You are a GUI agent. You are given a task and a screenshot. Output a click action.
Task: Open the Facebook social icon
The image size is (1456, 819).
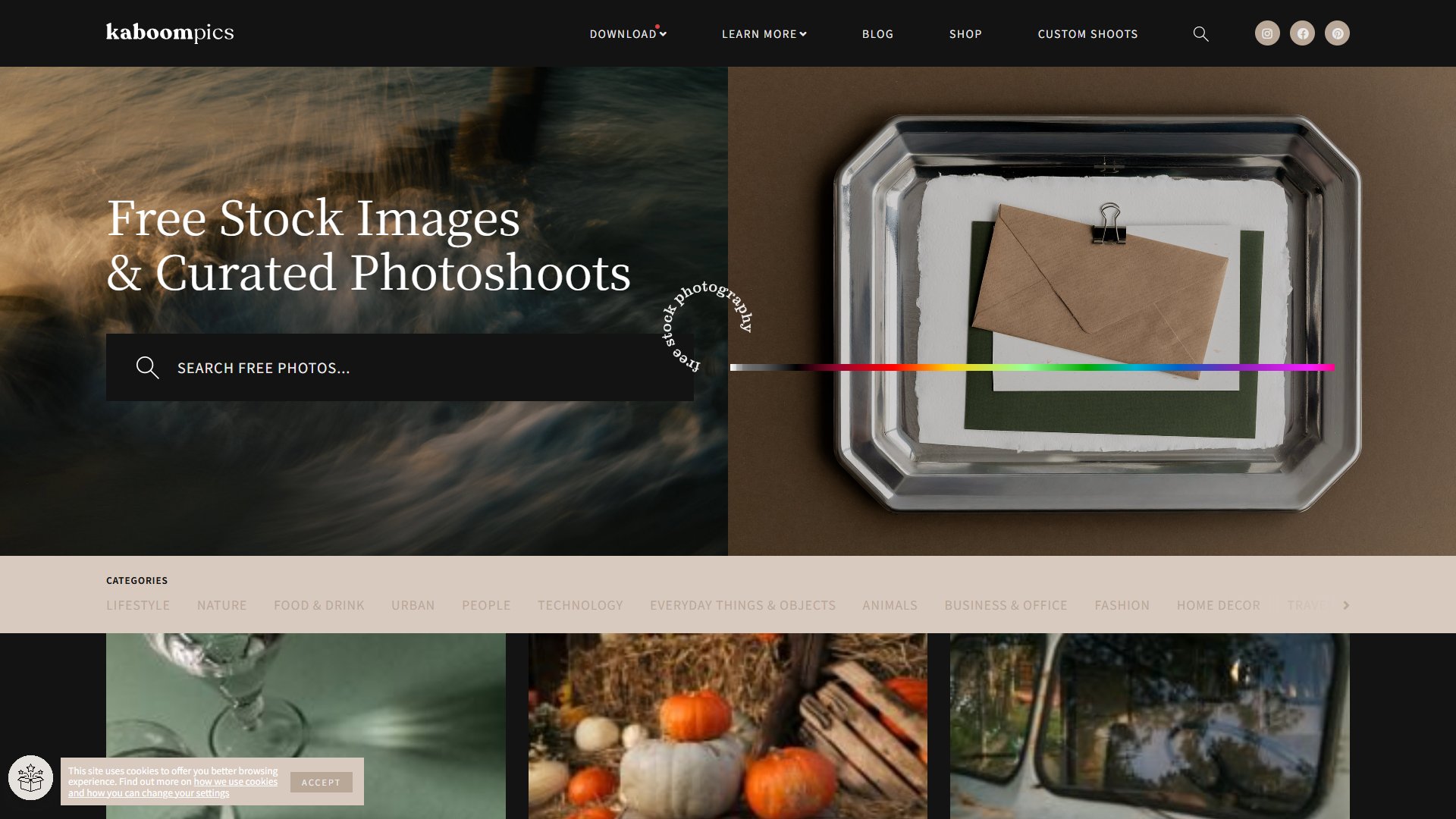1302,33
